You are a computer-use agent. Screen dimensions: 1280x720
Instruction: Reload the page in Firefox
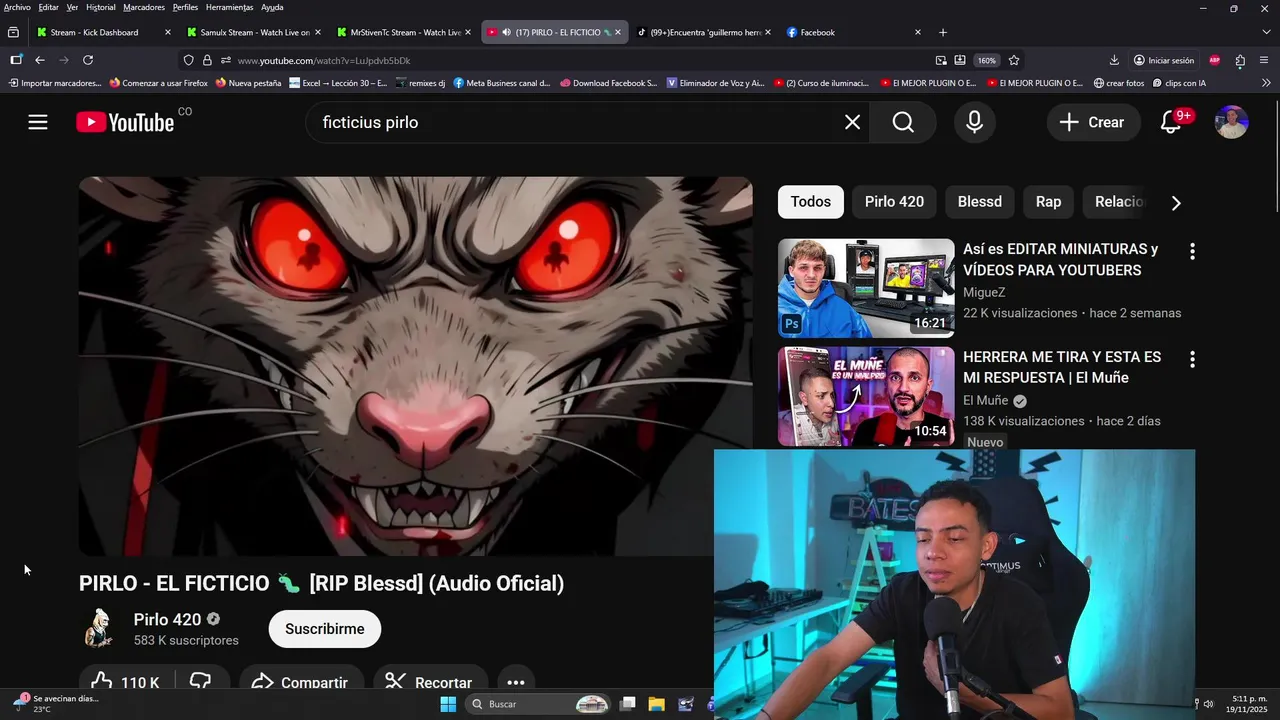[x=88, y=60]
